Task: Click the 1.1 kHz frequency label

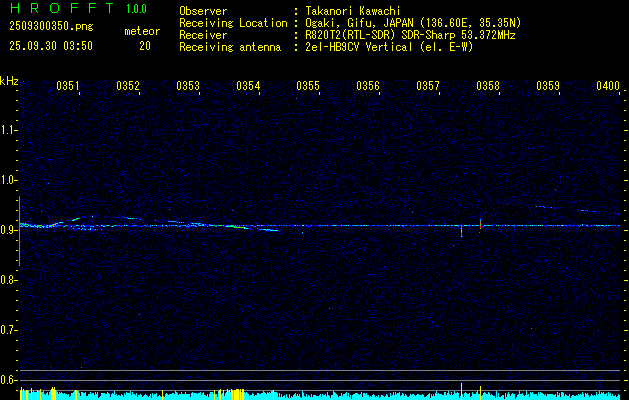Action: click(x=9, y=130)
